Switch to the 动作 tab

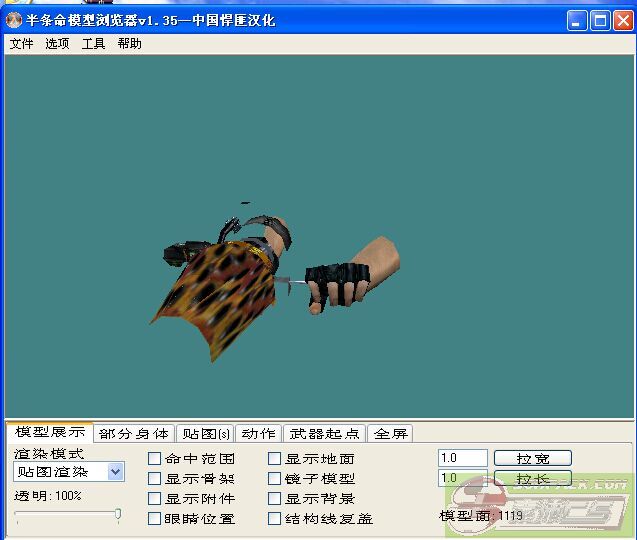(x=258, y=434)
